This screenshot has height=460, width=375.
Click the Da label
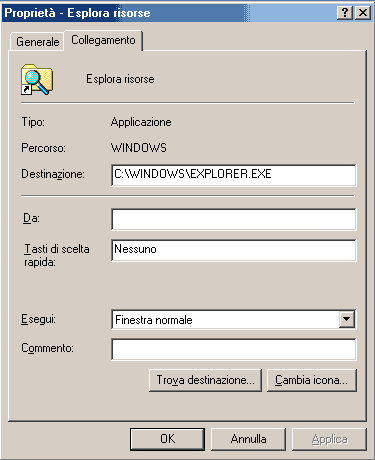coord(31,218)
